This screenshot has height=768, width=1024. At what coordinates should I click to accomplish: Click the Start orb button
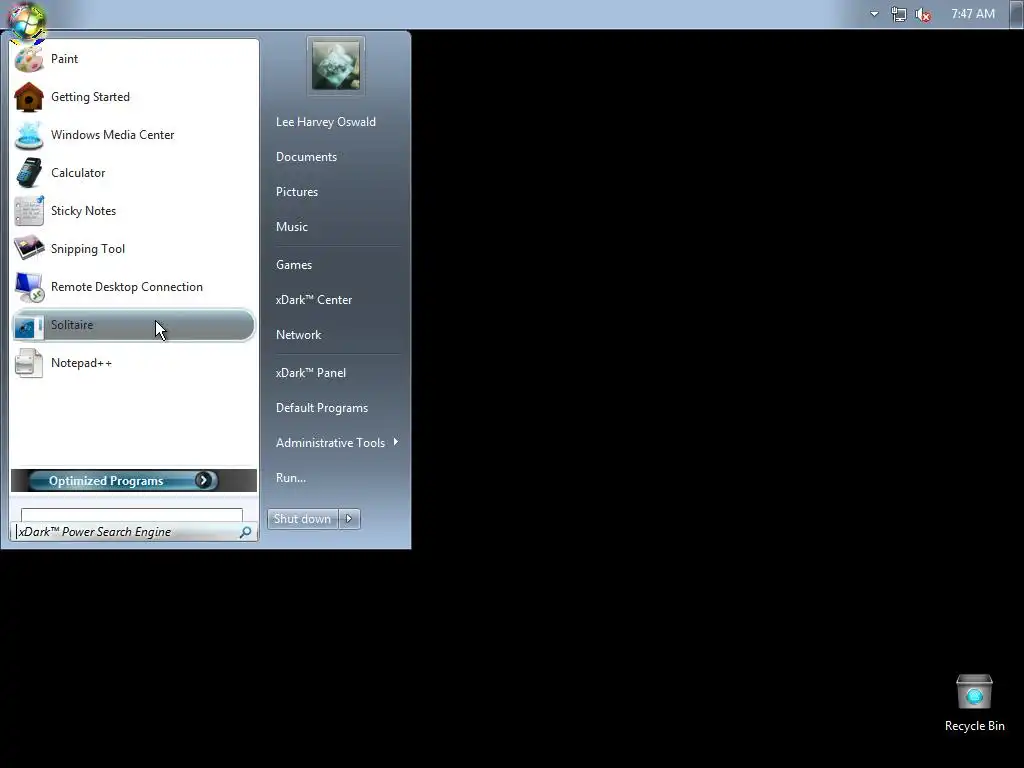pos(27,23)
